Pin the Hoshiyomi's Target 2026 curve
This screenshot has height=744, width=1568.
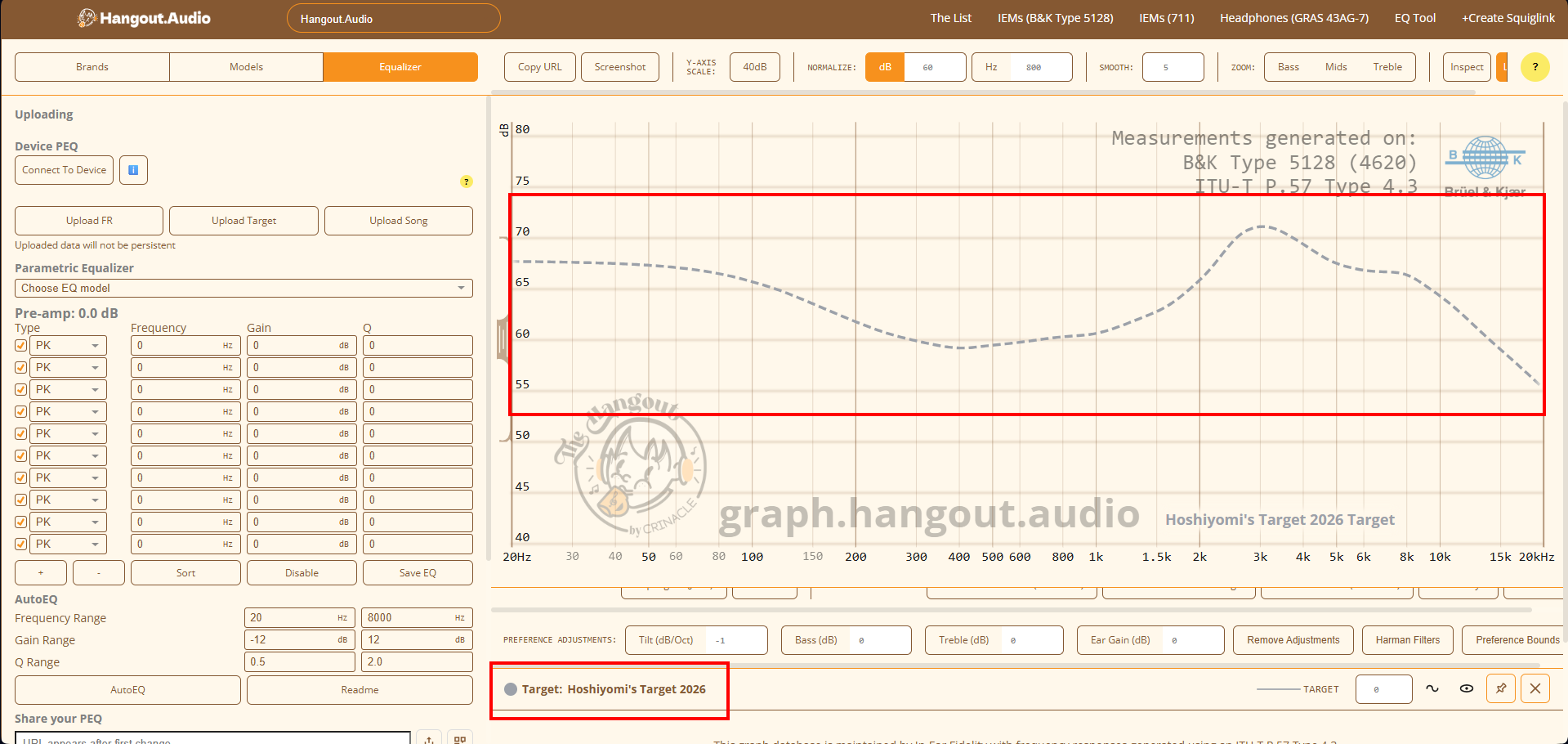click(1501, 688)
